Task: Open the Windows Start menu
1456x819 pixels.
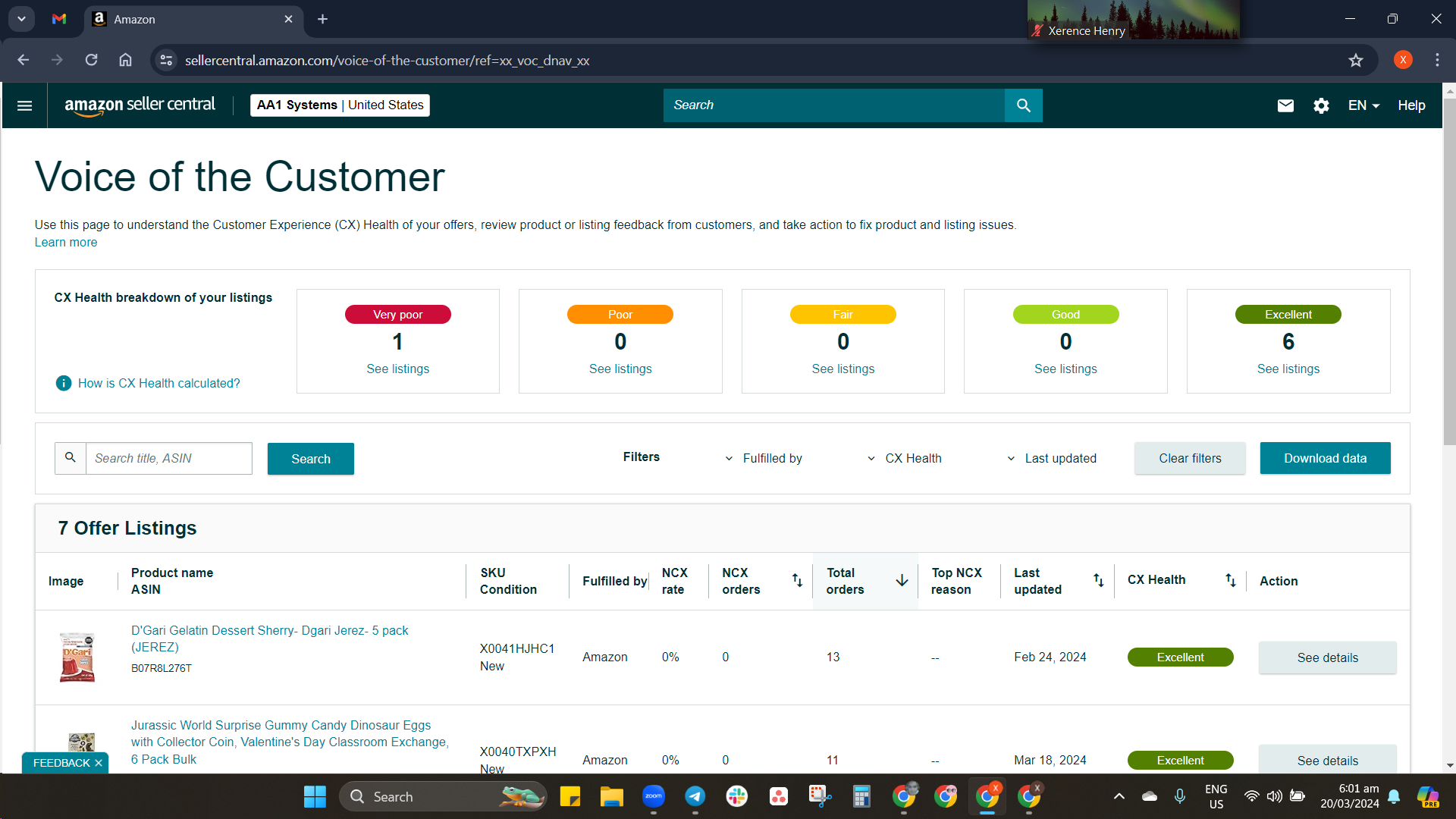Action: click(315, 796)
